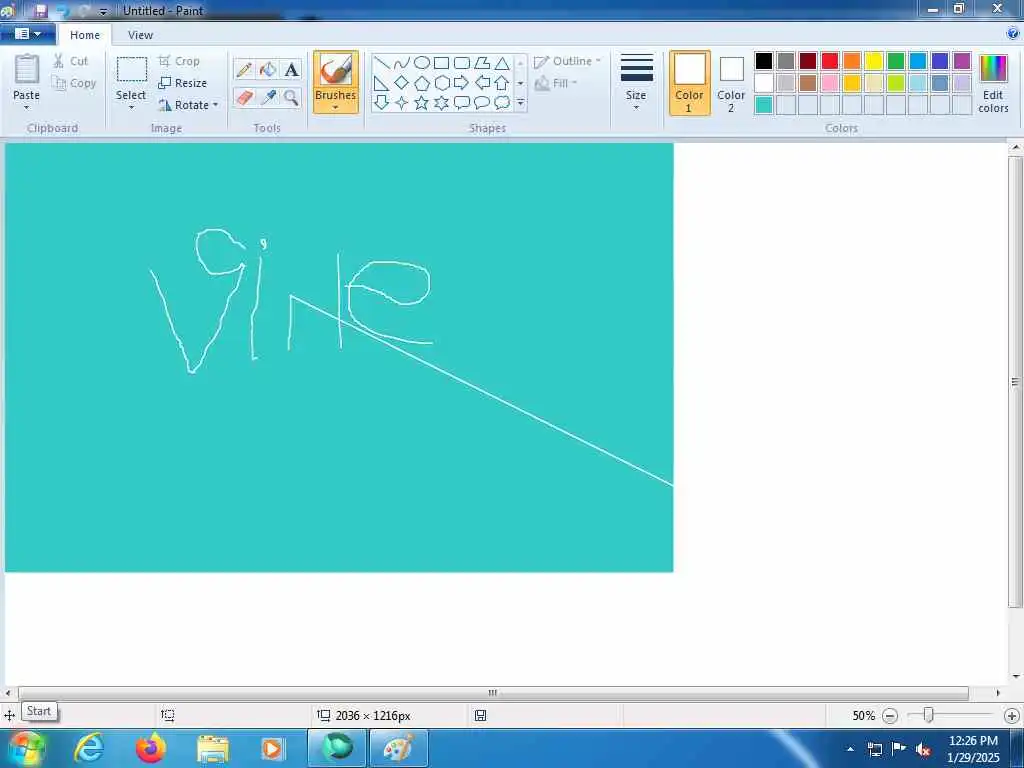This screenshot has width=1024, height=768.
Task: Open the Rotate dropdown menu
Action: pos(216,104)
